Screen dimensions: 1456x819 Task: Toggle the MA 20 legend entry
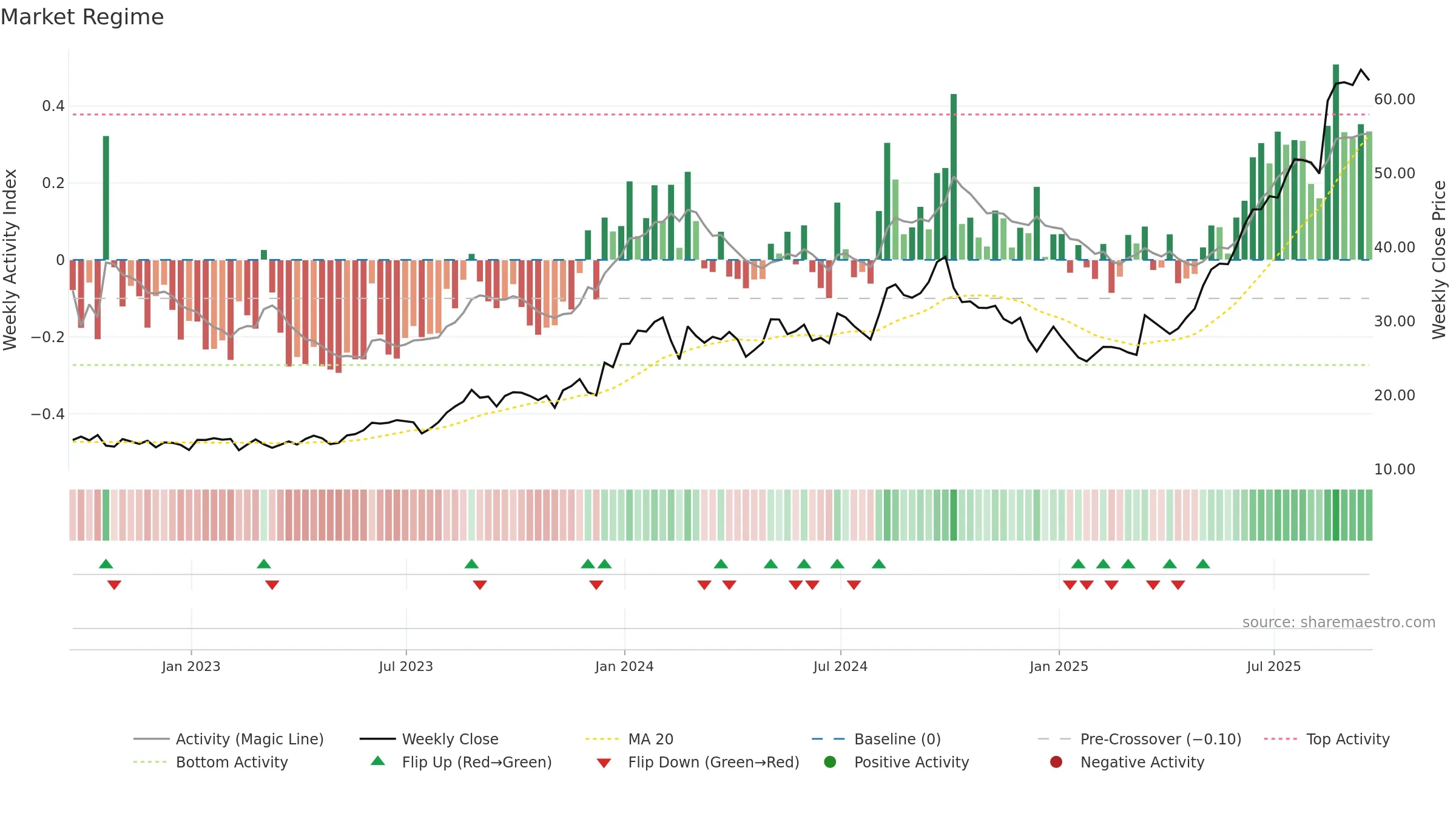[x=629, y=739]
